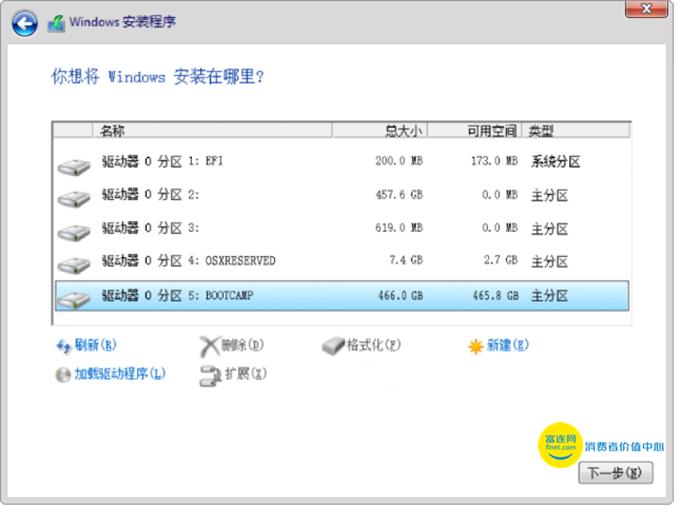Proceed with the 下一步(N) button
Image resolution: width=675 pixels, height=506 pixels.
pyautogui.click(x=616, y=473)
